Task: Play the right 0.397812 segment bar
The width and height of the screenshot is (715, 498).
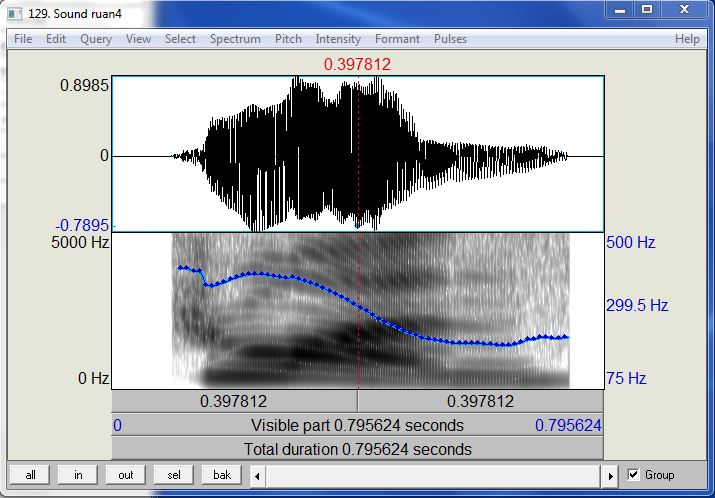Action: pyautogui.click(x=481, y=401)
